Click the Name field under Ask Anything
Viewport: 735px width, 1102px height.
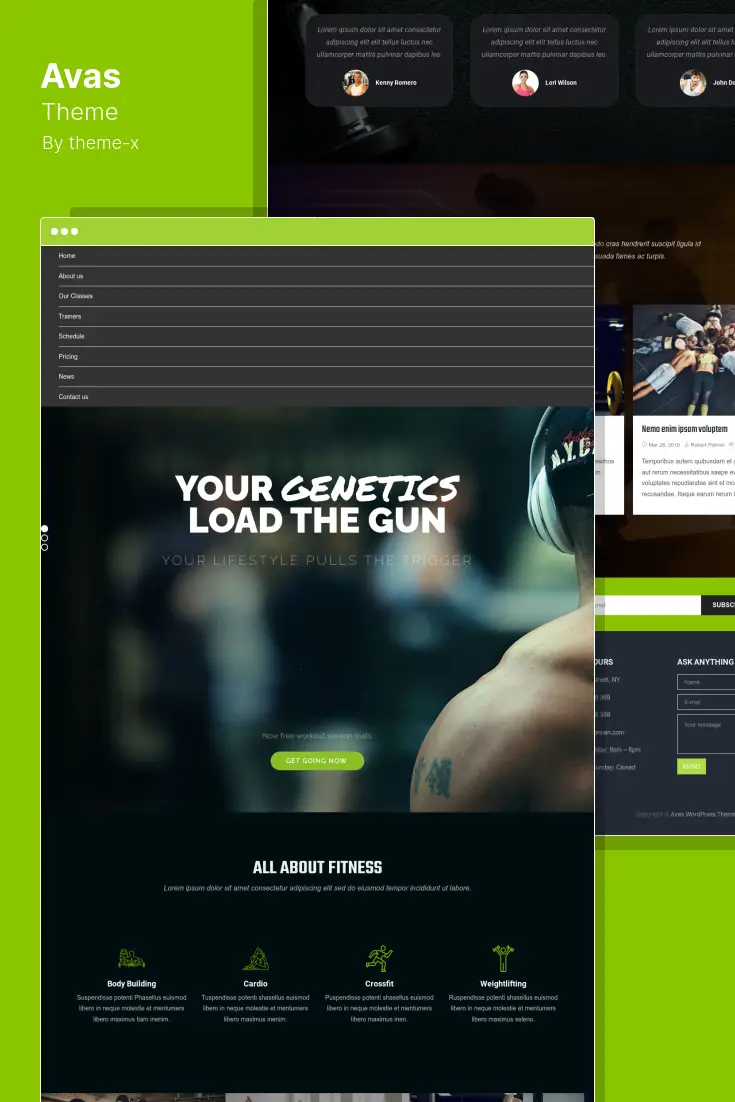point(706,682)
